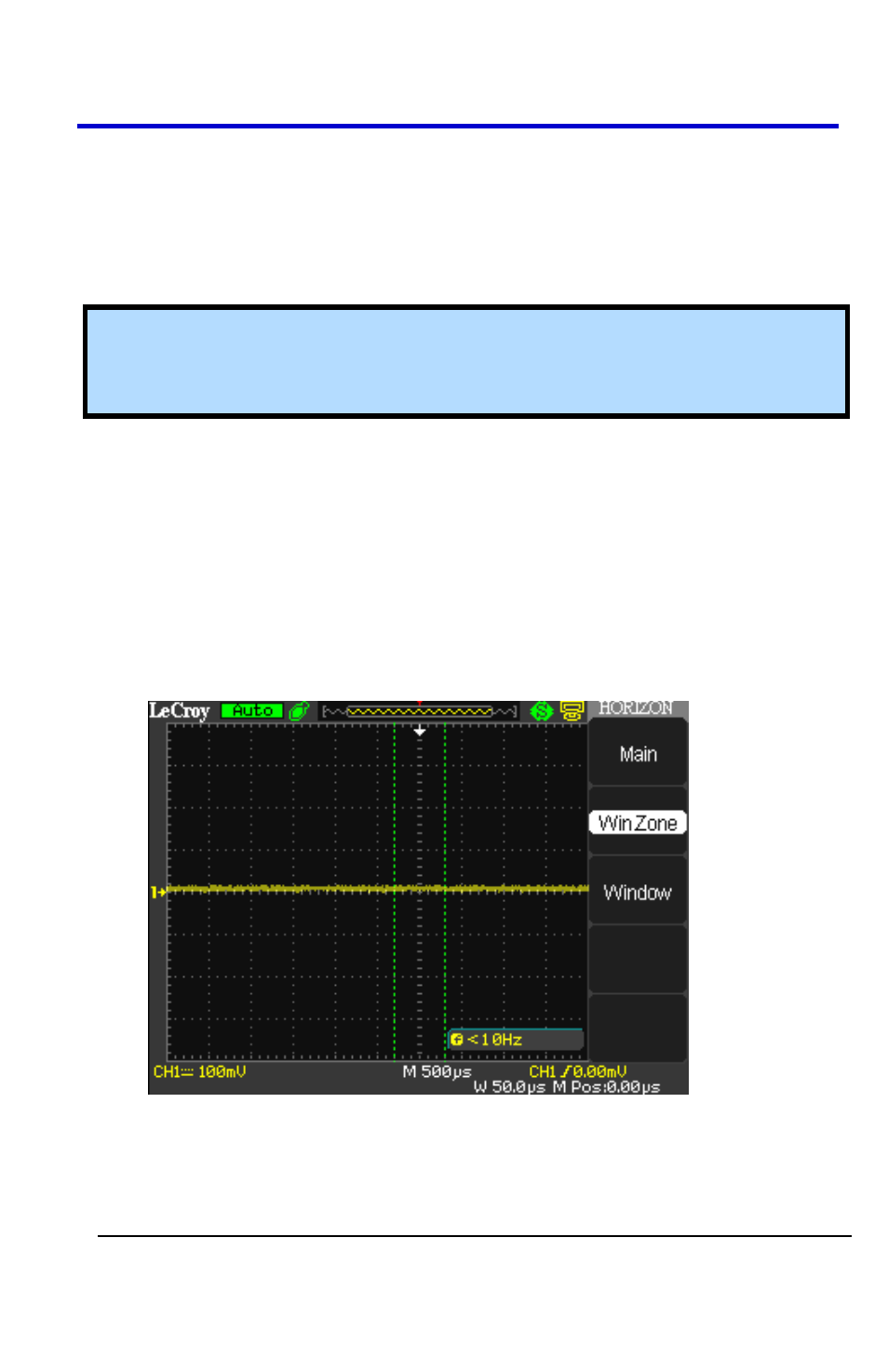Click the green S status icon

[541, 711]
